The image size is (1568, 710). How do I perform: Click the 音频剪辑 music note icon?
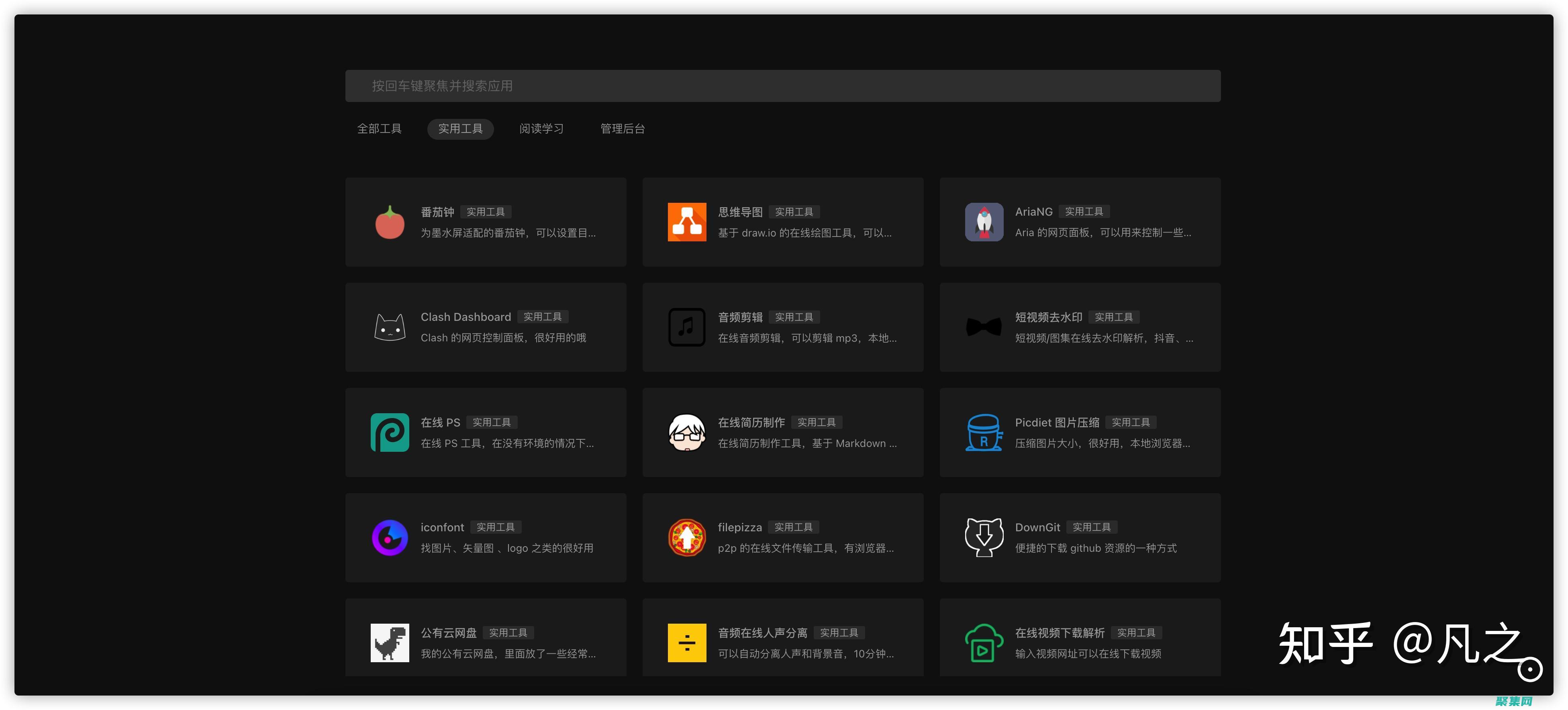(687, 327)
